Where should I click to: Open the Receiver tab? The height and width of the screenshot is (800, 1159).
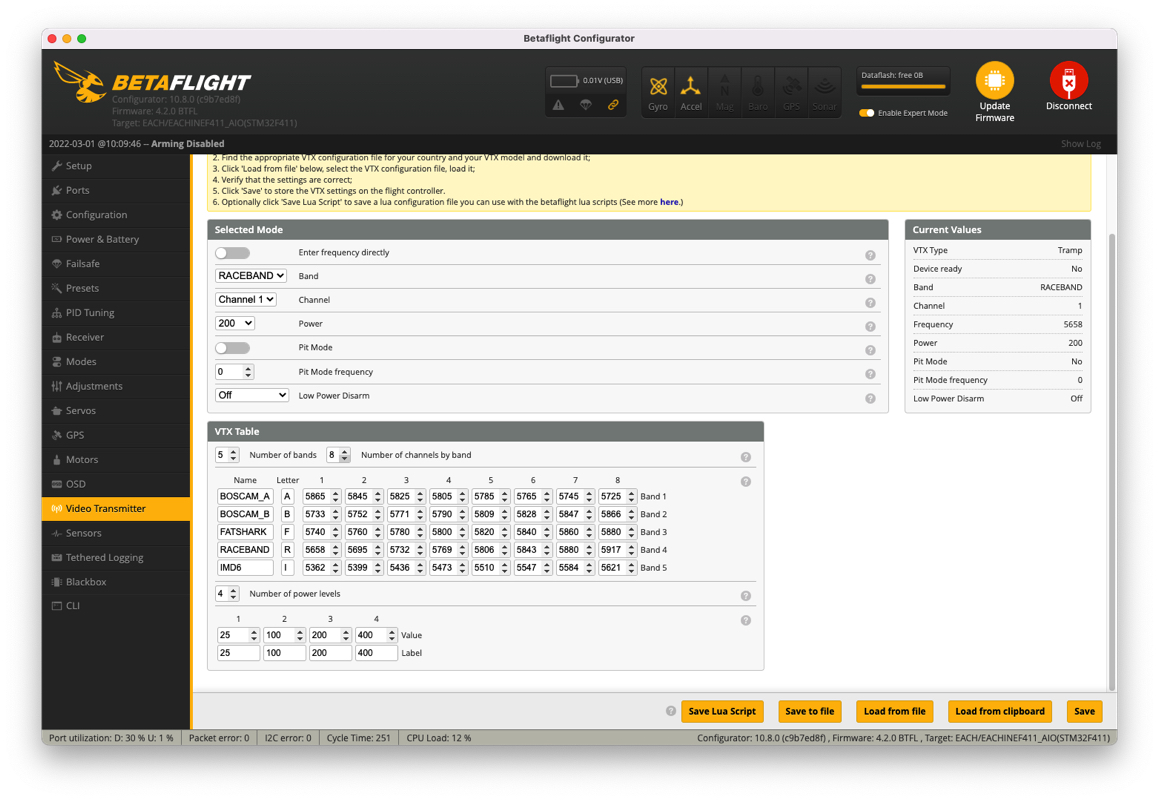tap(116, 337)
